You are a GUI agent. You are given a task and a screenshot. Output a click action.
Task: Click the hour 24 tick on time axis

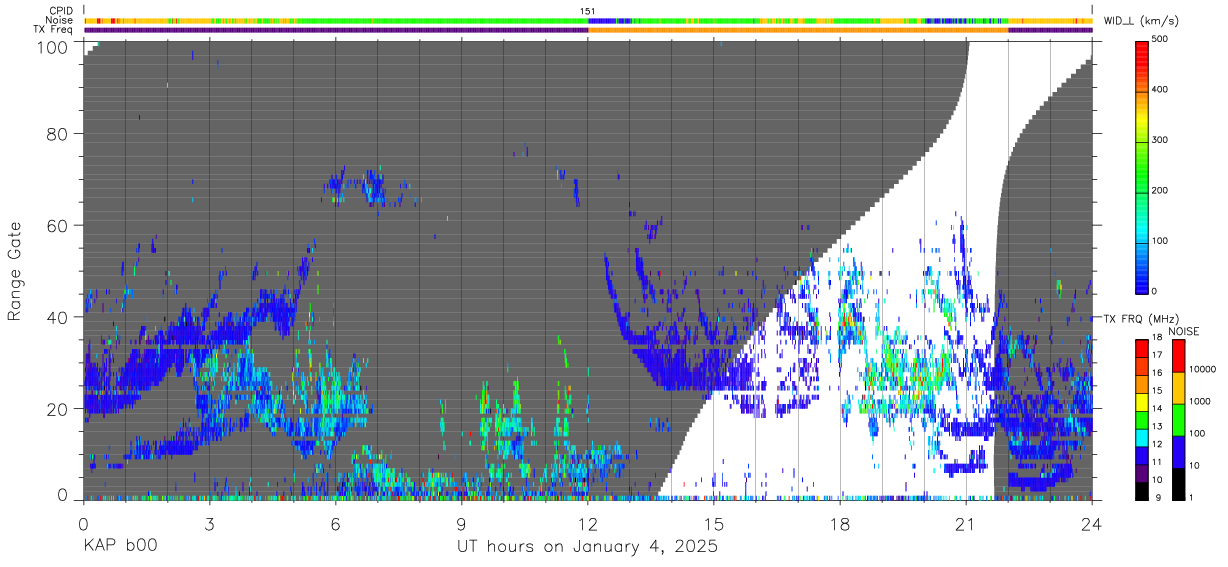point(1091,524)
